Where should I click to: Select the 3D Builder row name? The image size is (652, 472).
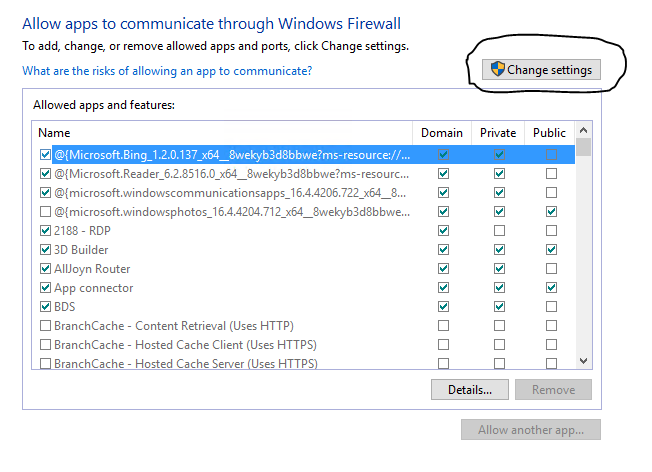[x=81, y=250]
